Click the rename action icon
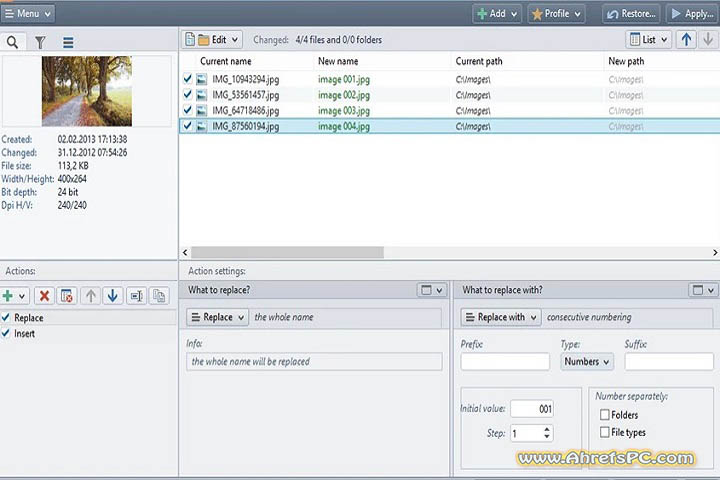Viewport: 720px width, 480px height. click(x=136, y=296)
